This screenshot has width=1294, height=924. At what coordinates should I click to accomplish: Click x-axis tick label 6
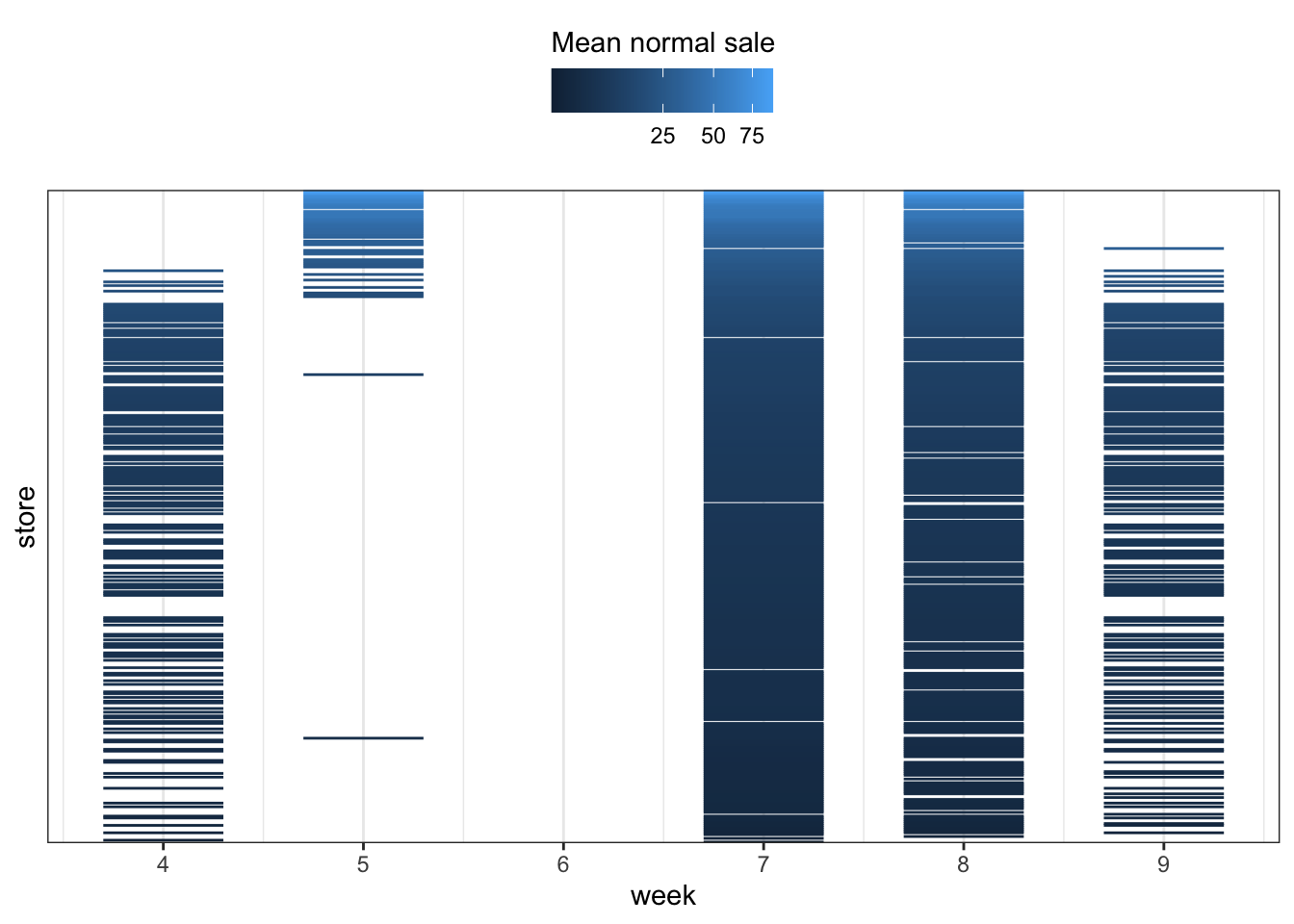(x=563, y=865)
